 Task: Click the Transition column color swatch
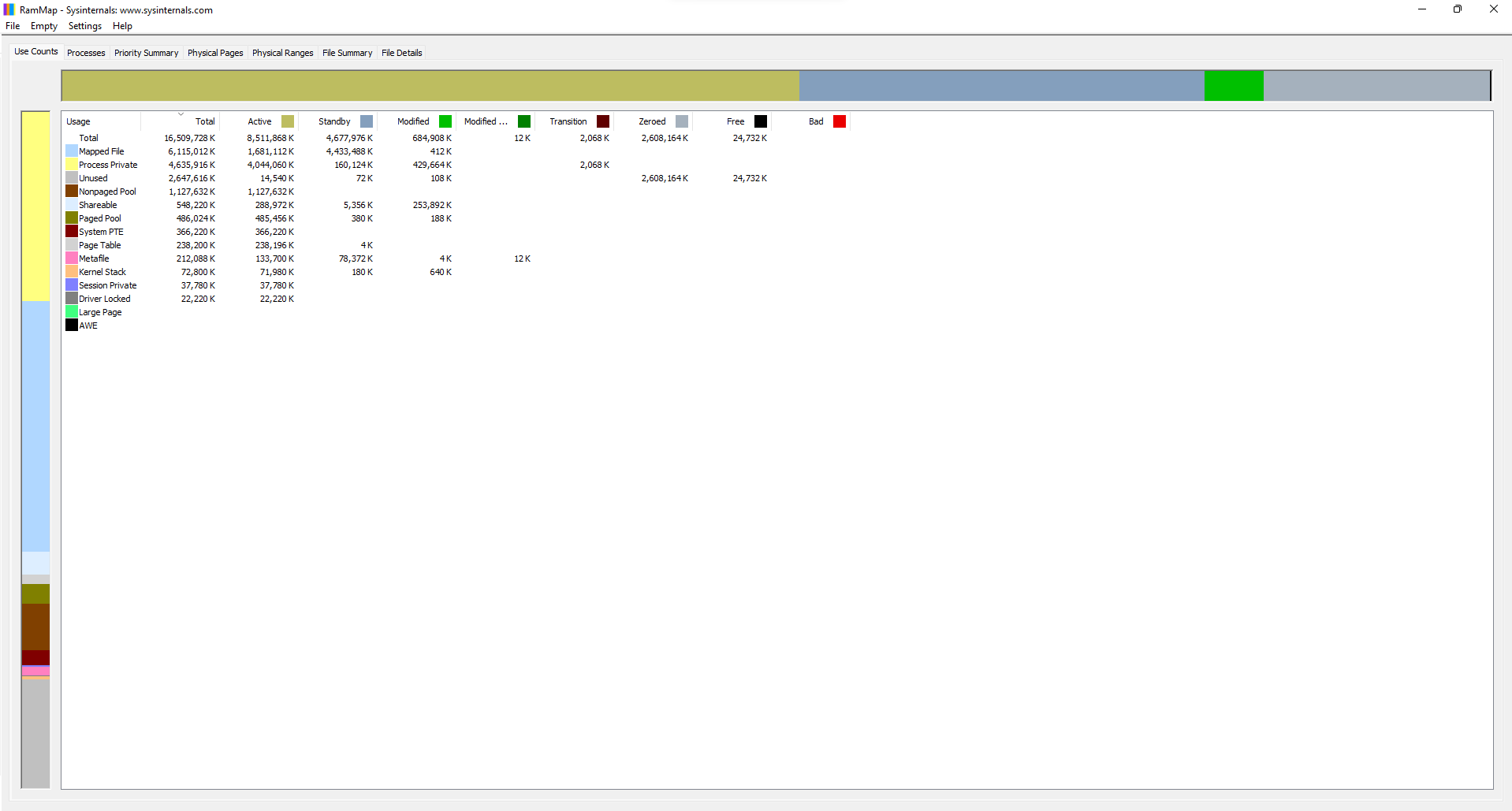click(603, 121)
